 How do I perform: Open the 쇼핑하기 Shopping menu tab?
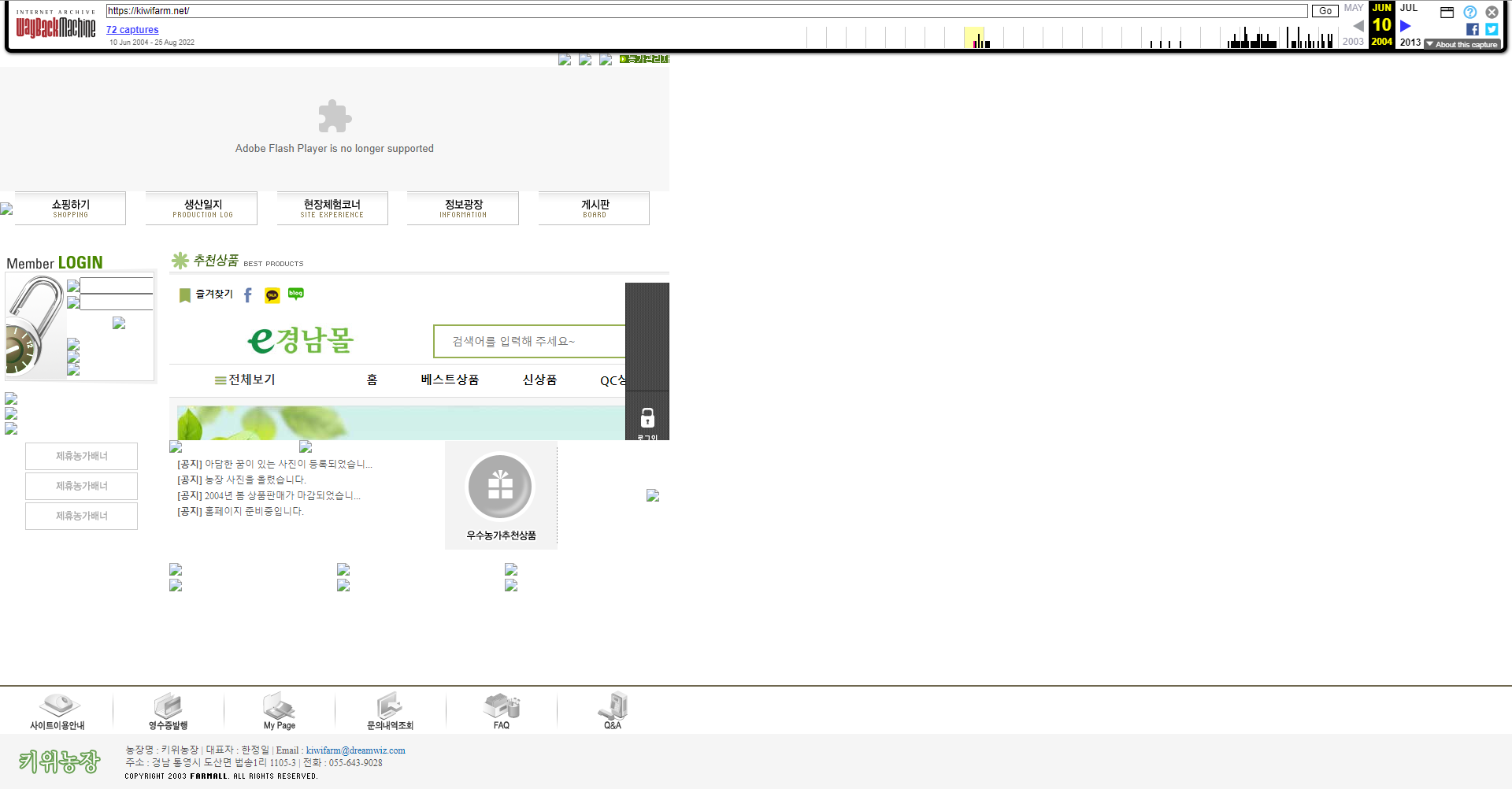click(71, 208)
